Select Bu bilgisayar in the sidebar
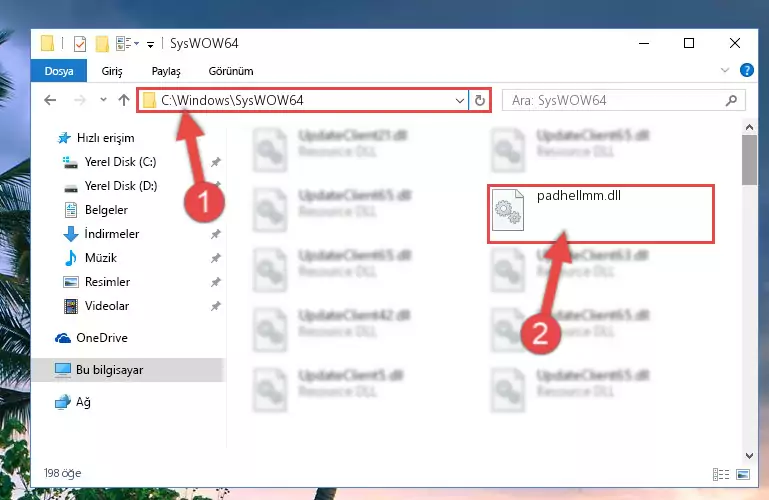This screenshot has height=500, width=769. [128, 370]
